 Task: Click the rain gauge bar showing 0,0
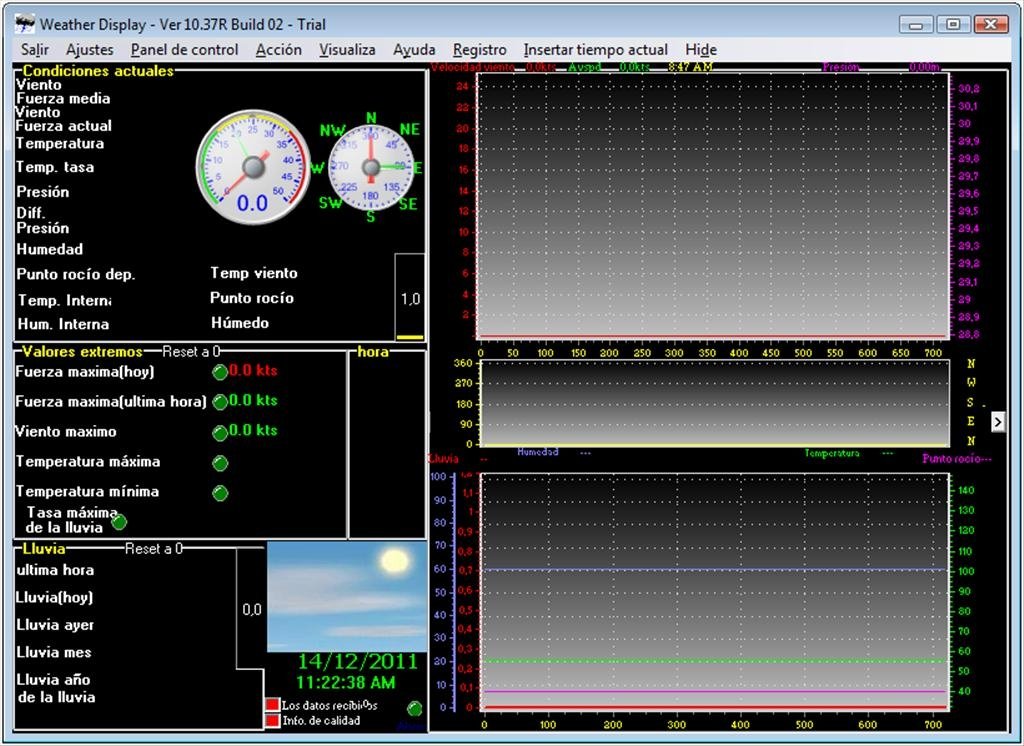[250, 609]
